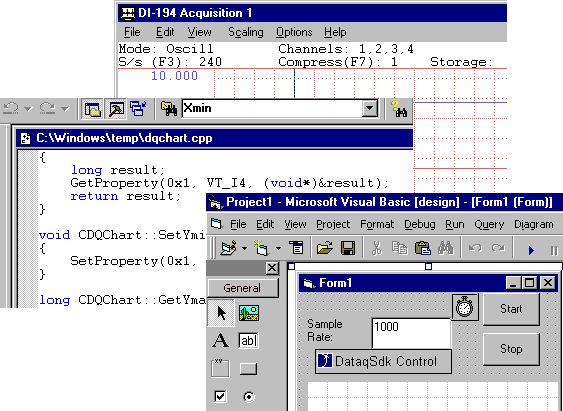
Task: Select the Label tool in toolbox
Action: (x=220, y=340)
